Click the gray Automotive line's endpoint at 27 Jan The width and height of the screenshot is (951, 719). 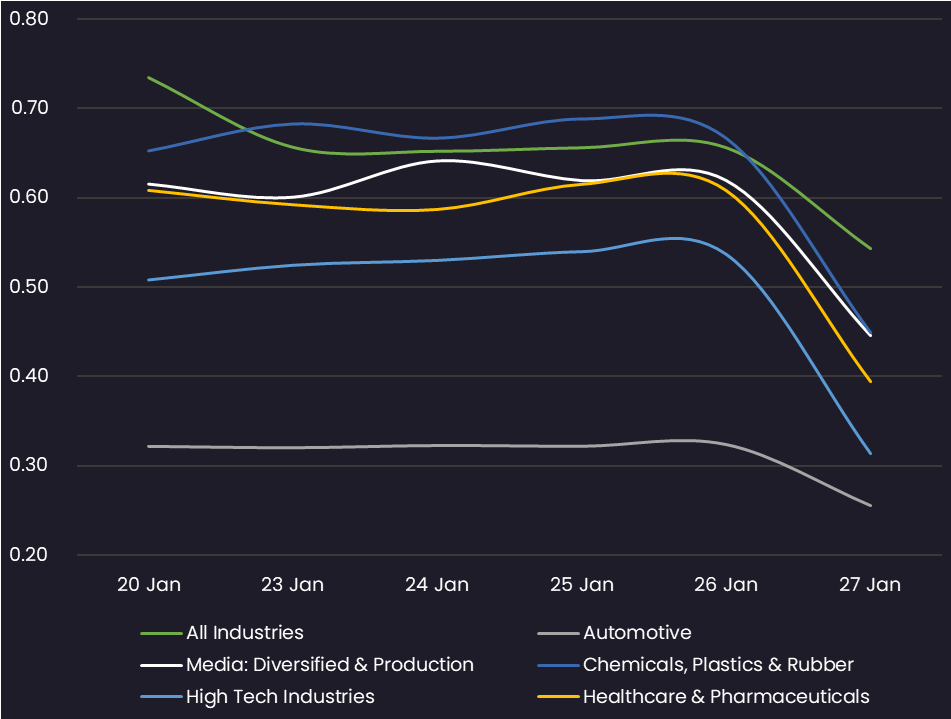pyautogui.click(x=871, y=505)
